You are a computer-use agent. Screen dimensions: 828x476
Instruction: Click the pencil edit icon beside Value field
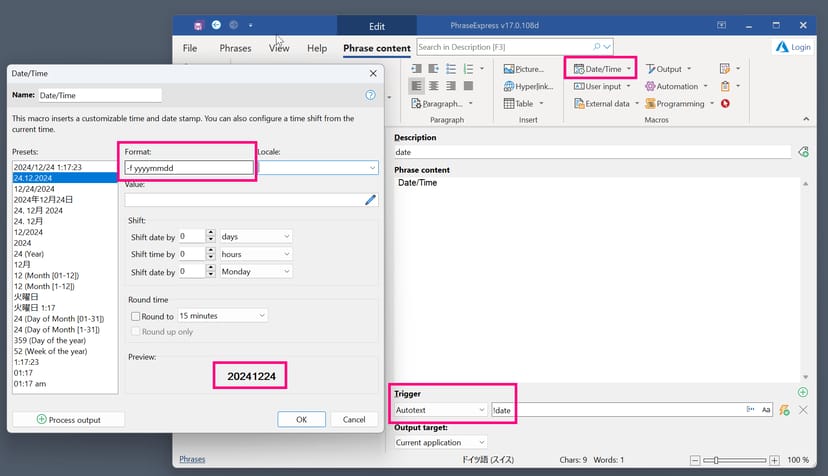(x=370, y=200)
